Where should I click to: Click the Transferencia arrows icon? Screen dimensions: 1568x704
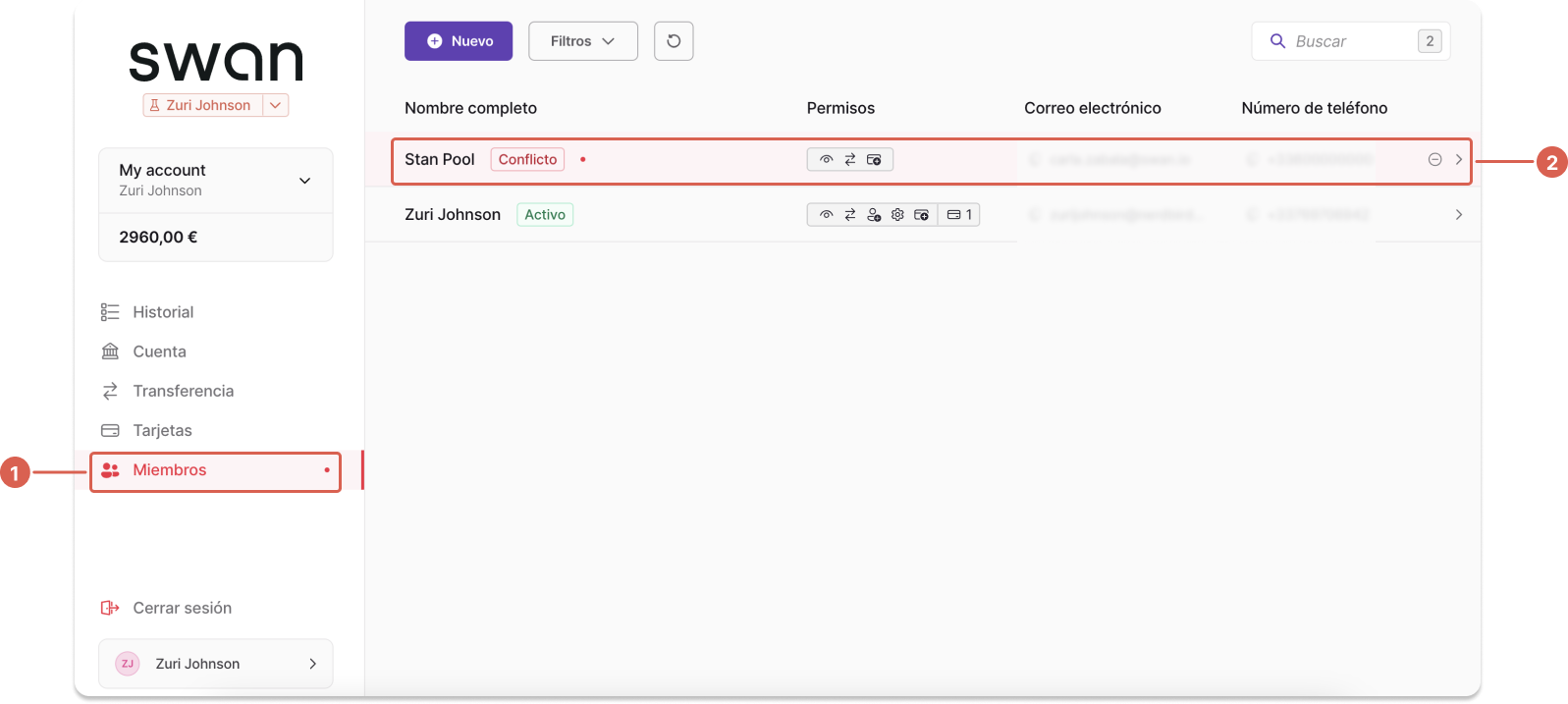click(110, 391)
